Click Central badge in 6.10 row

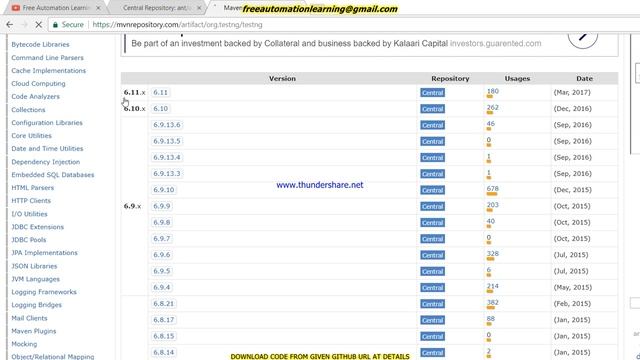click(x=433, y=109)
